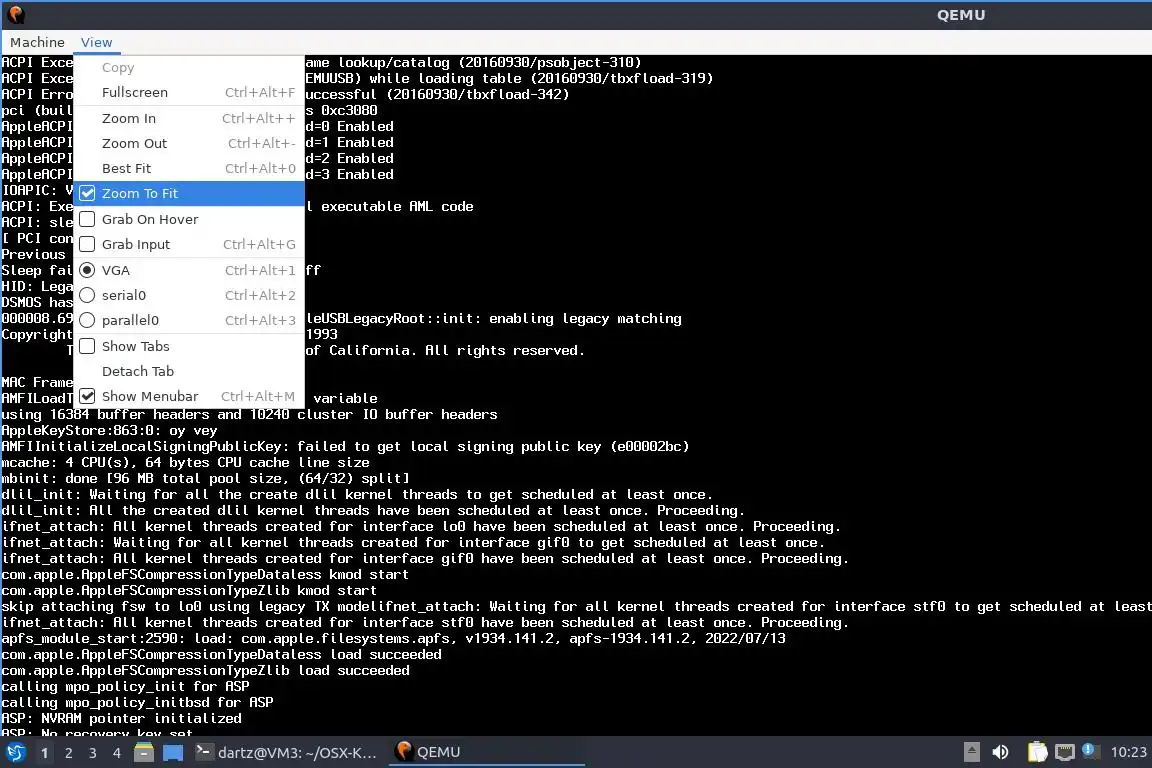Click the 'mcache: 4 CPU(s)' console line
The width and height of the screenshot is (1152, 768).
tap(185, 462)
